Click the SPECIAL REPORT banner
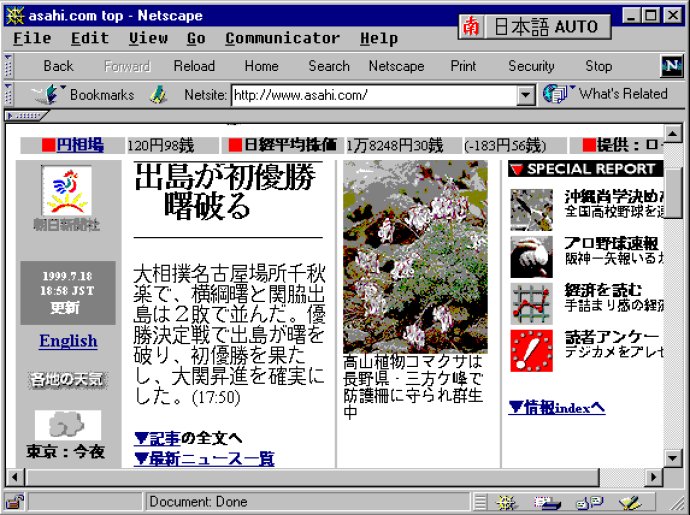 coord(585,169)
